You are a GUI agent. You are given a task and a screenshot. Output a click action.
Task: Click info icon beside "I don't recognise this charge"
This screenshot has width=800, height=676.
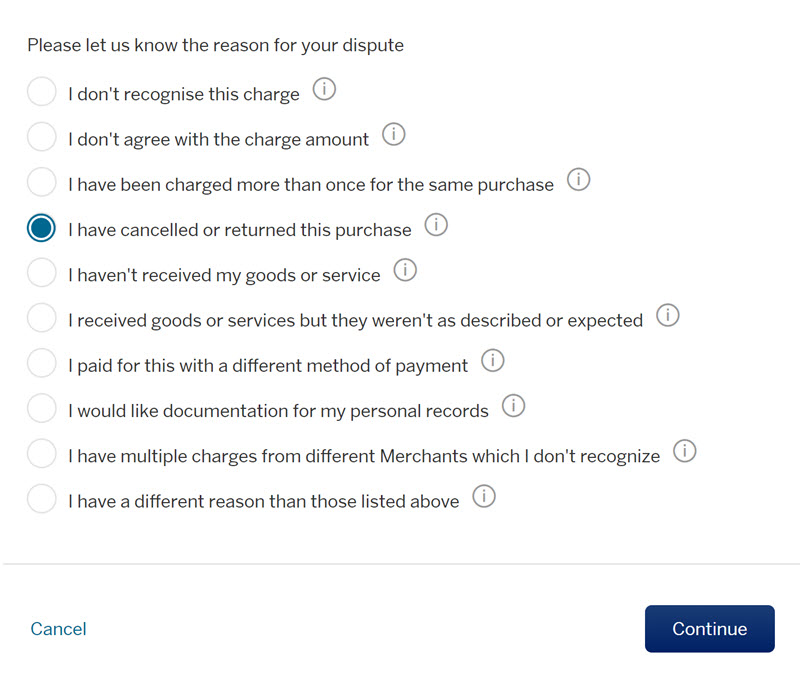[324, 90]
